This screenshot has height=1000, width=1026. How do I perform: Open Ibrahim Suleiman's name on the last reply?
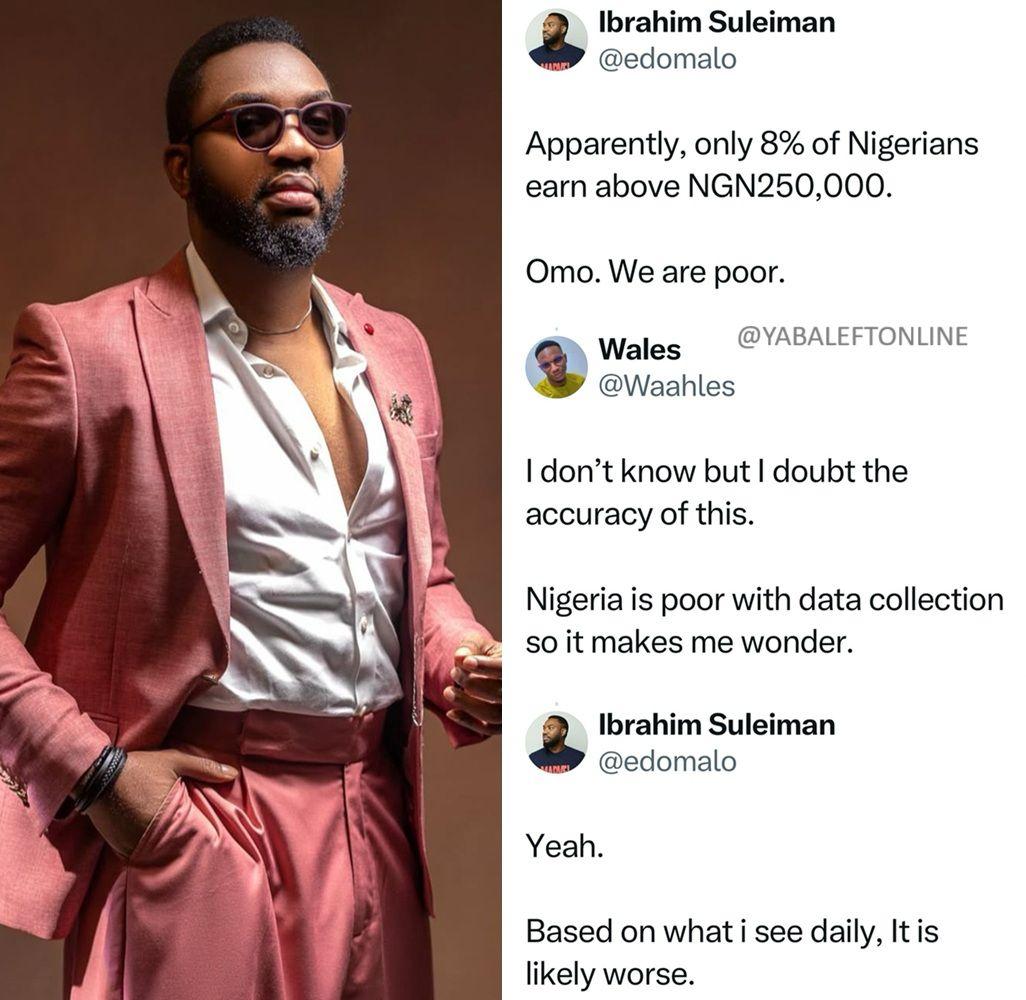coord(716,725)
